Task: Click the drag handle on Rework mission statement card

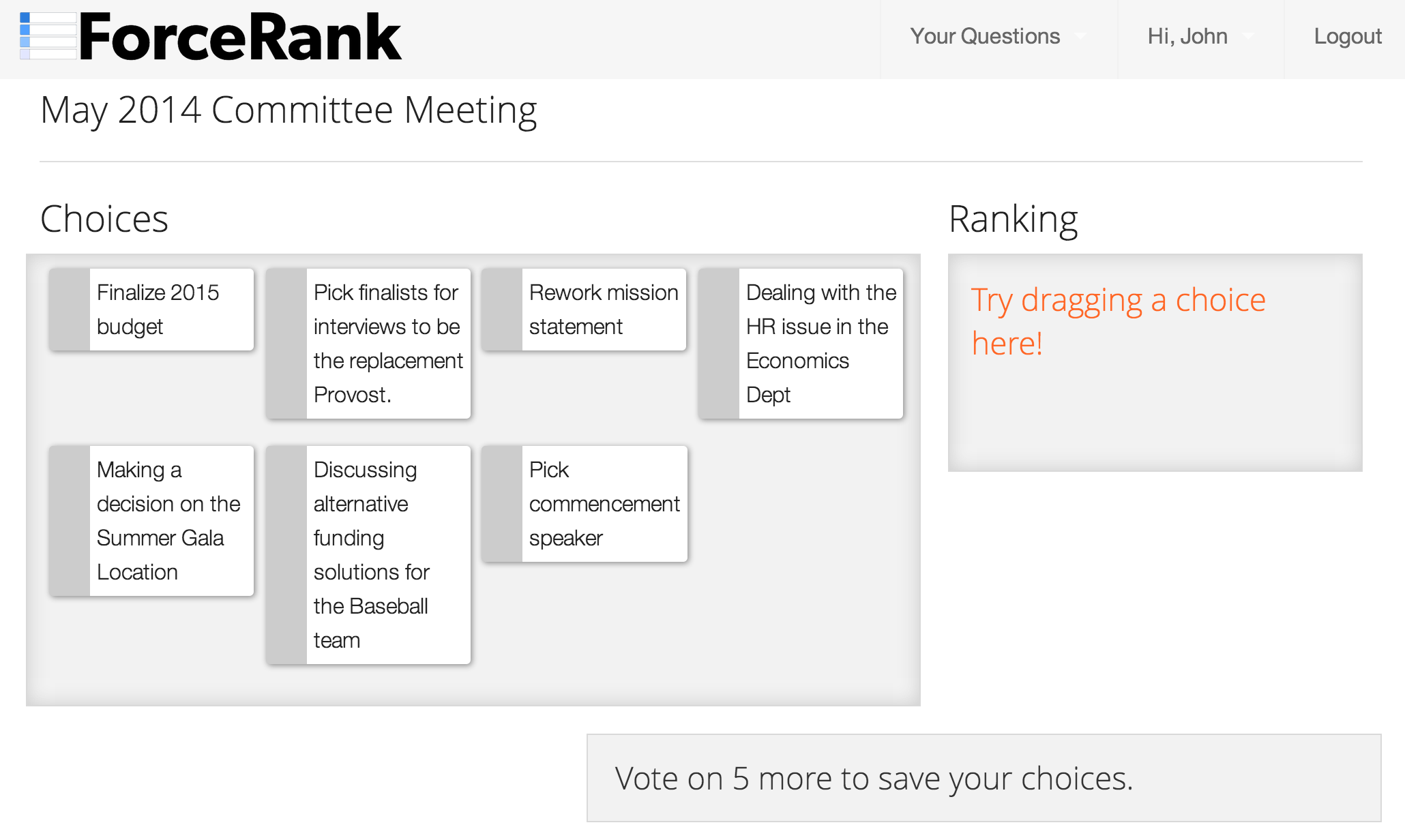Action: 502,310
